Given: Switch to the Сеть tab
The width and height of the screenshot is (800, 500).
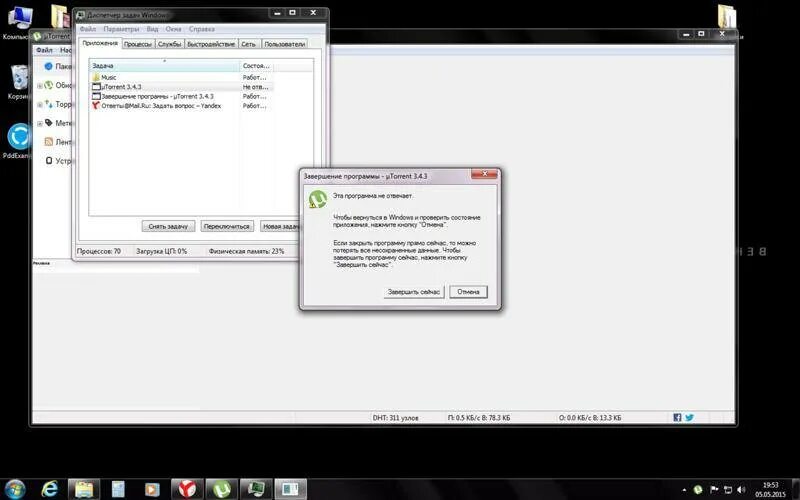Looking at the screenshot, I should click(248, 44).
